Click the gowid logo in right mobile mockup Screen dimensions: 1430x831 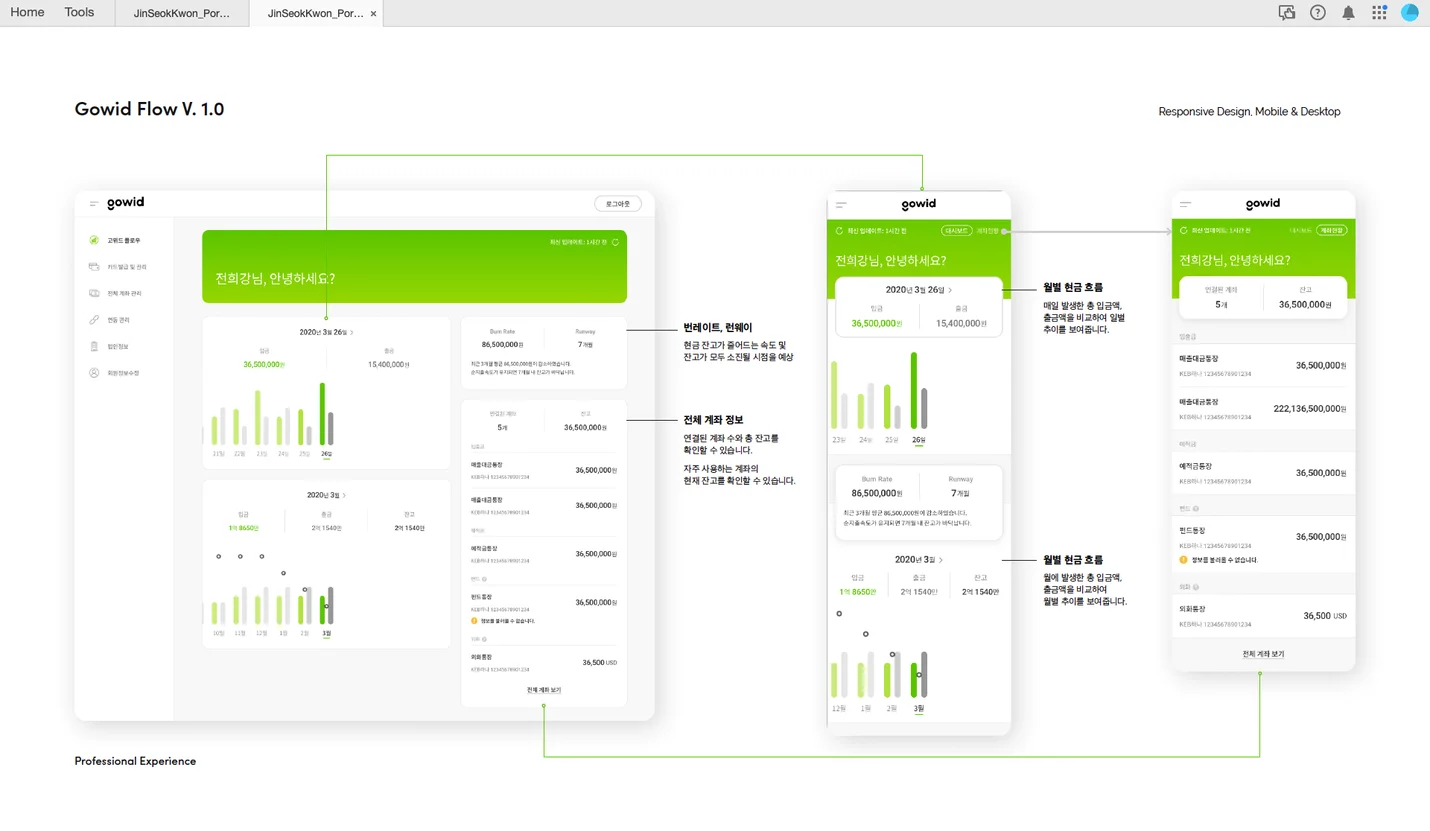click(x=1263, y=203)
